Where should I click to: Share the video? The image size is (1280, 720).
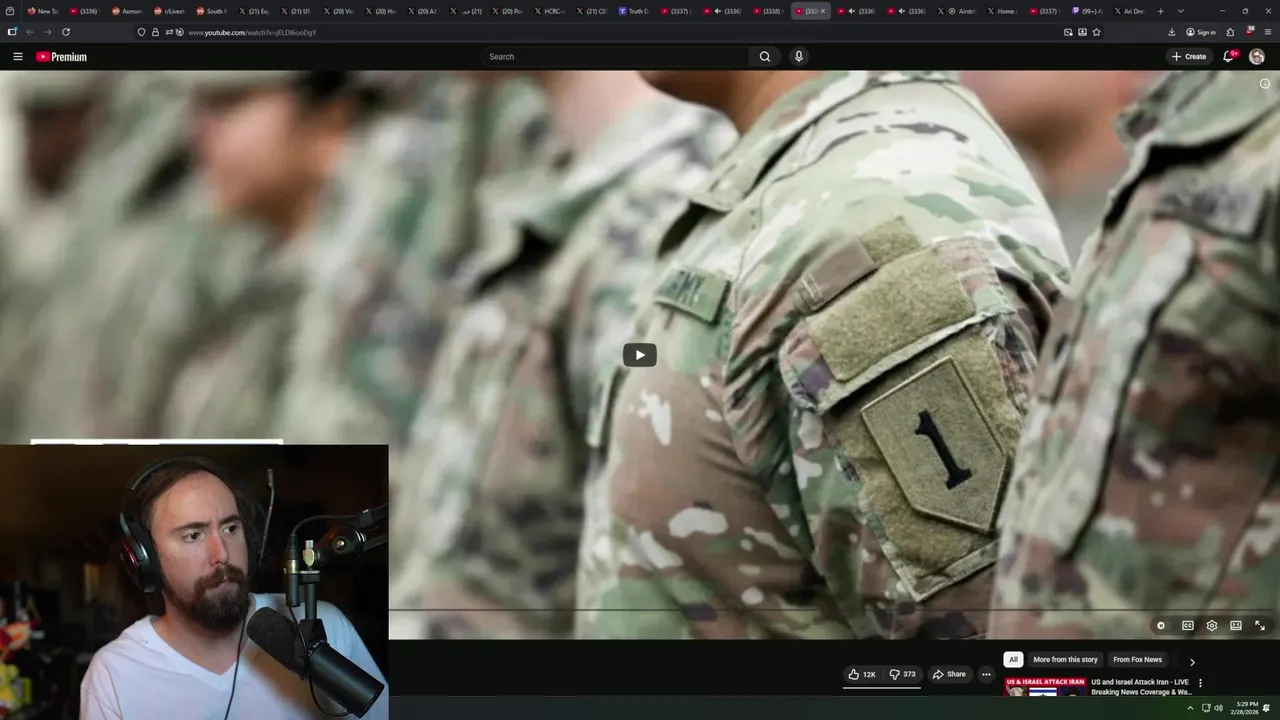click(949, 674)
